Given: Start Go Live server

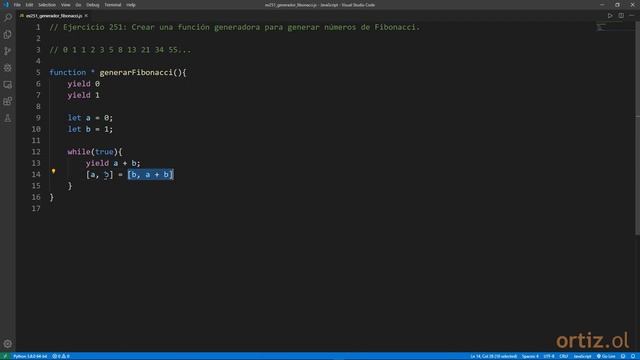Looking at the screenshot, I should coord(606,356).
